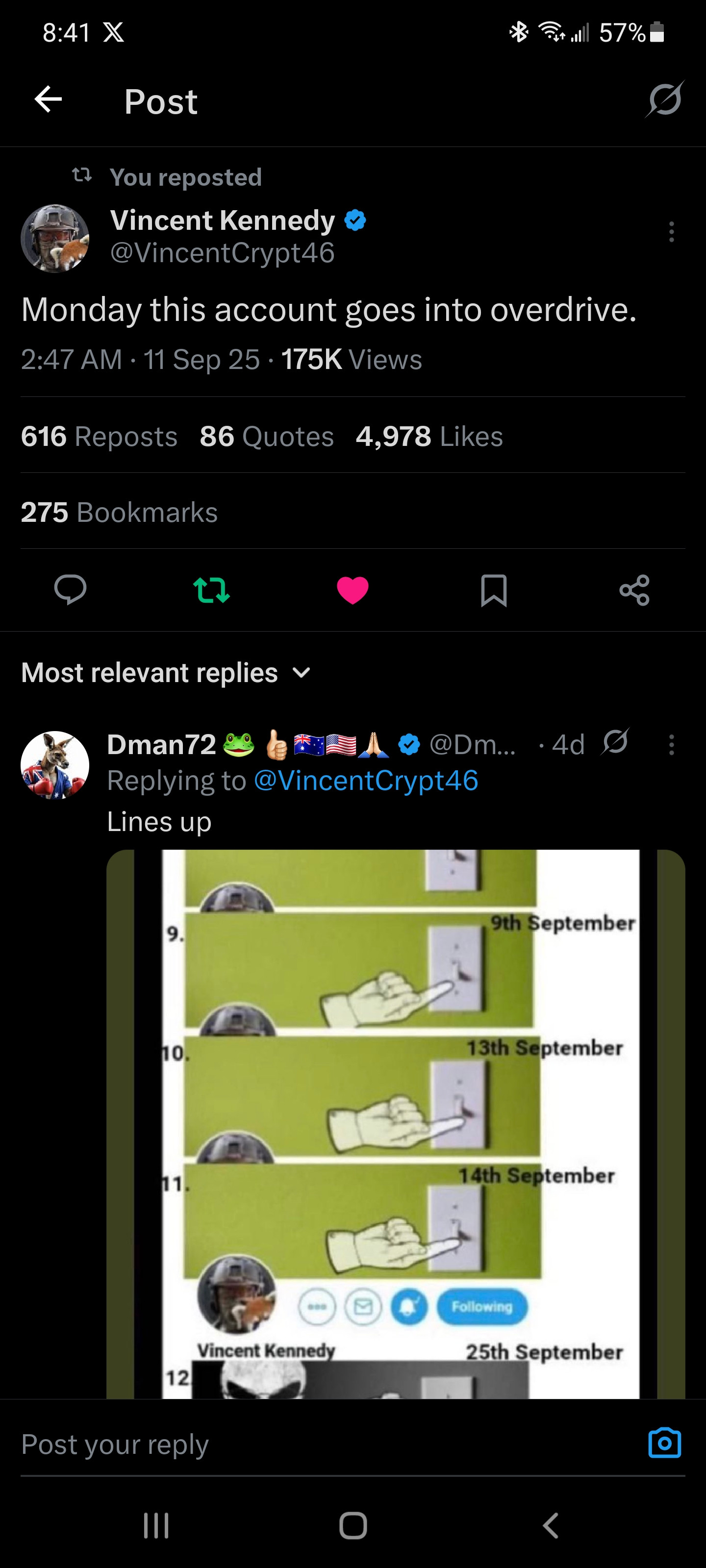Open the three-dot menu on Dman72's reply

(x=671, y=744)
